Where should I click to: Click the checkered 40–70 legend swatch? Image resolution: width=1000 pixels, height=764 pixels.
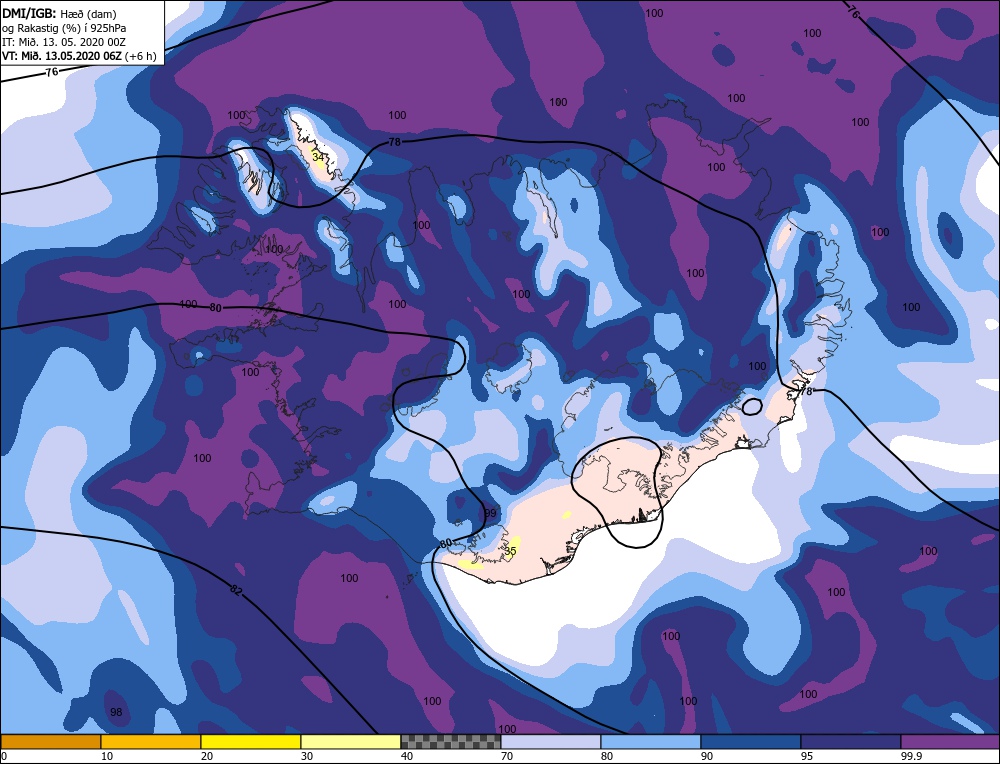click(x=451, y=741)
